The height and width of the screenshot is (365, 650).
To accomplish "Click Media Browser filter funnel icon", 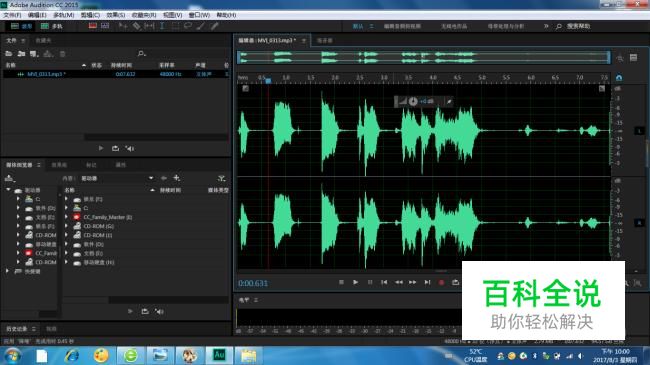I will pyautogui.click(x=222, y=178).
